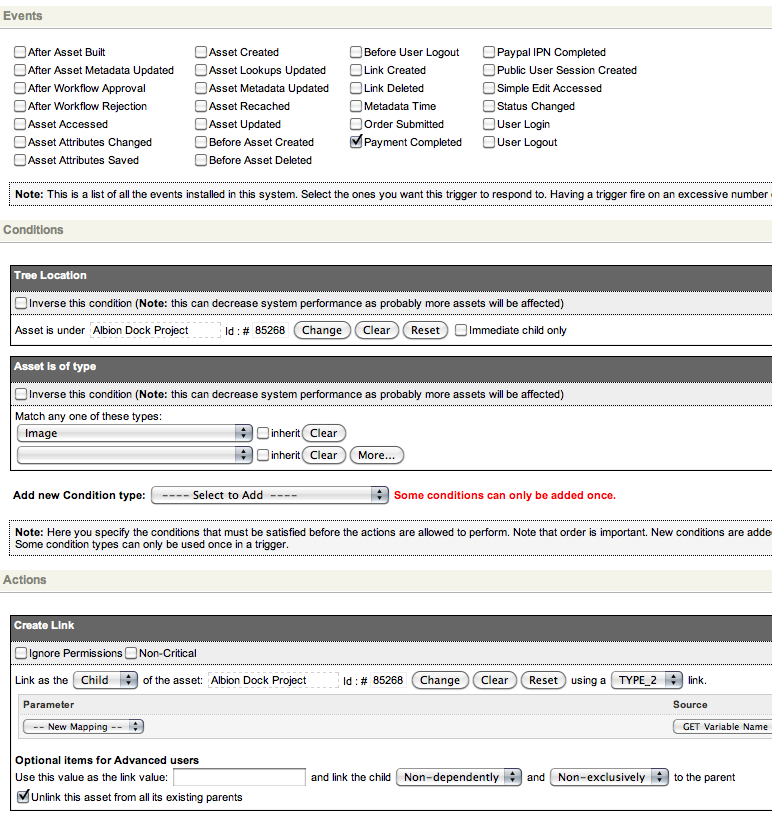The width and height of the screenshot is (772, 818).
Task: Open the Non-dependently dropdown
Action: [x=459, y=777]
